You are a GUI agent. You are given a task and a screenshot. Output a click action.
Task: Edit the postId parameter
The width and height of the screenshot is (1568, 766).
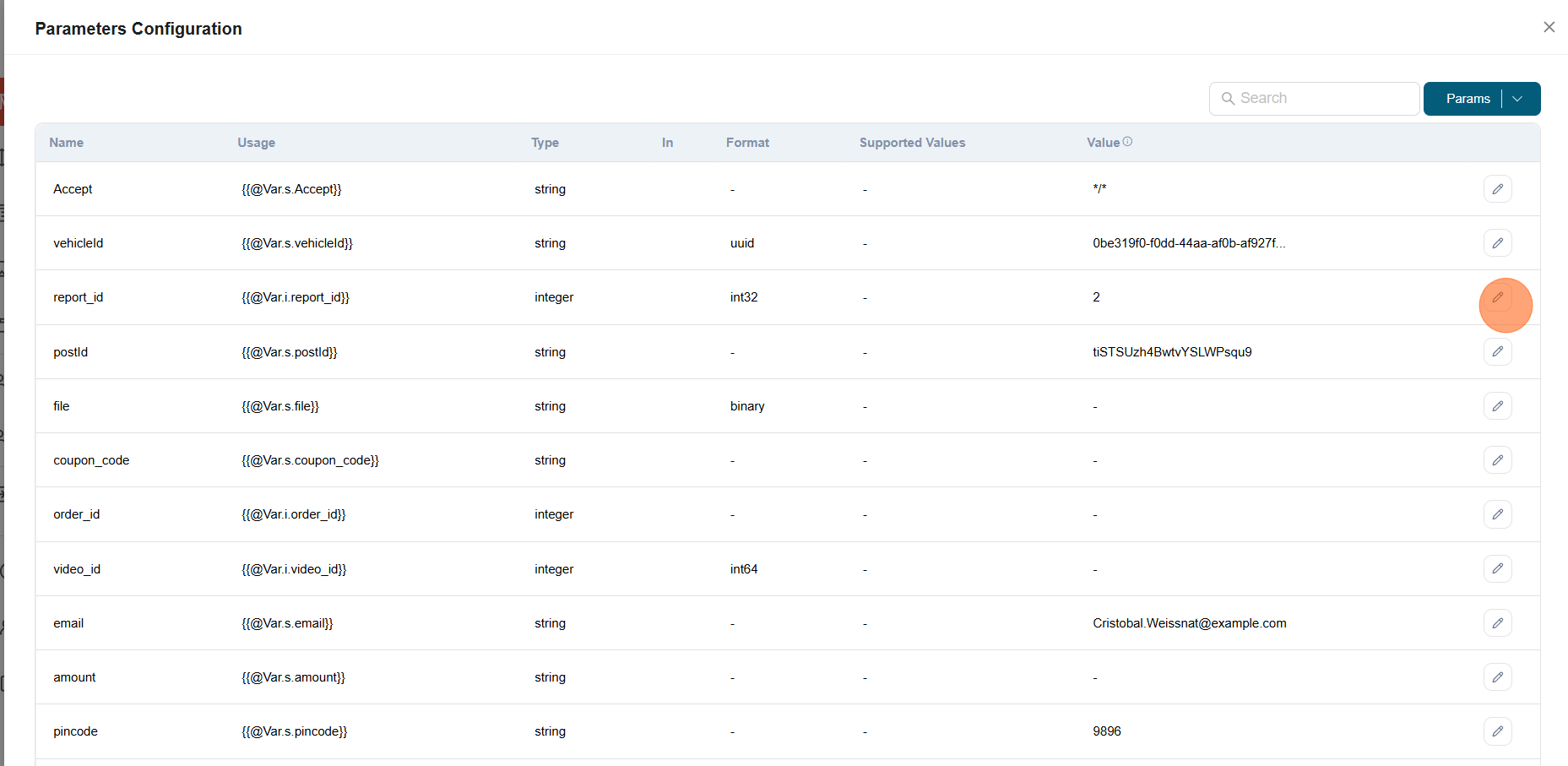pyautogui.click(x=1498, y=351)
